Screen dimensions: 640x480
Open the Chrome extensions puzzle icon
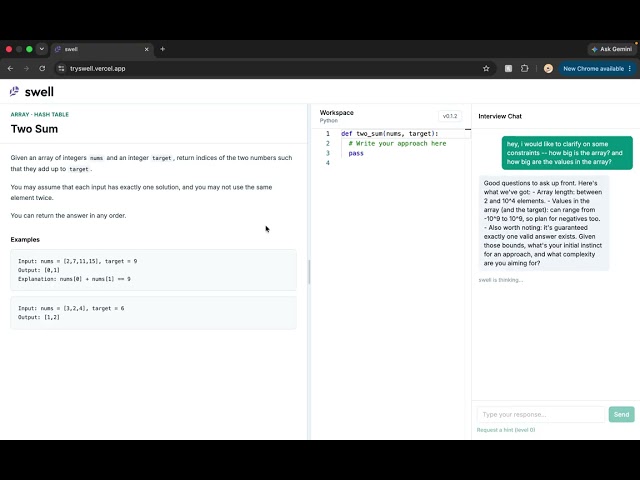pos(524,69)
